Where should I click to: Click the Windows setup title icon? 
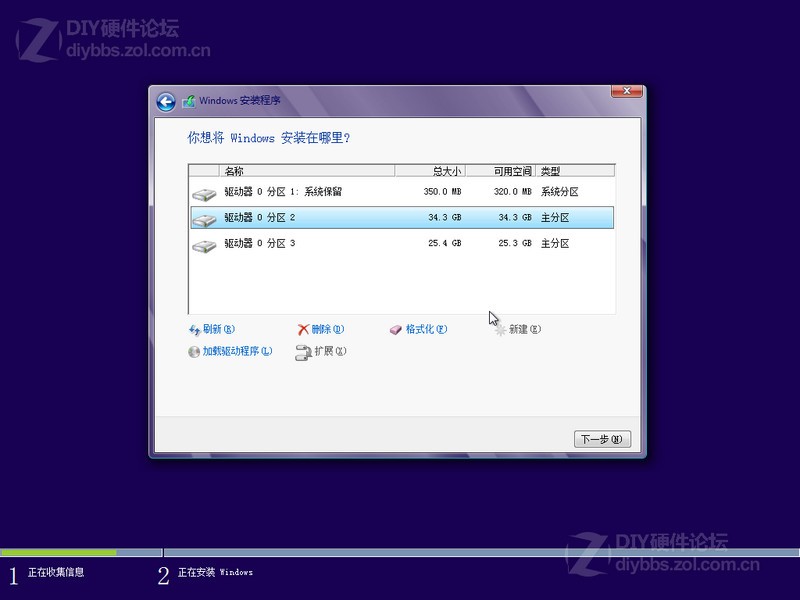click(x=189, y=101)
